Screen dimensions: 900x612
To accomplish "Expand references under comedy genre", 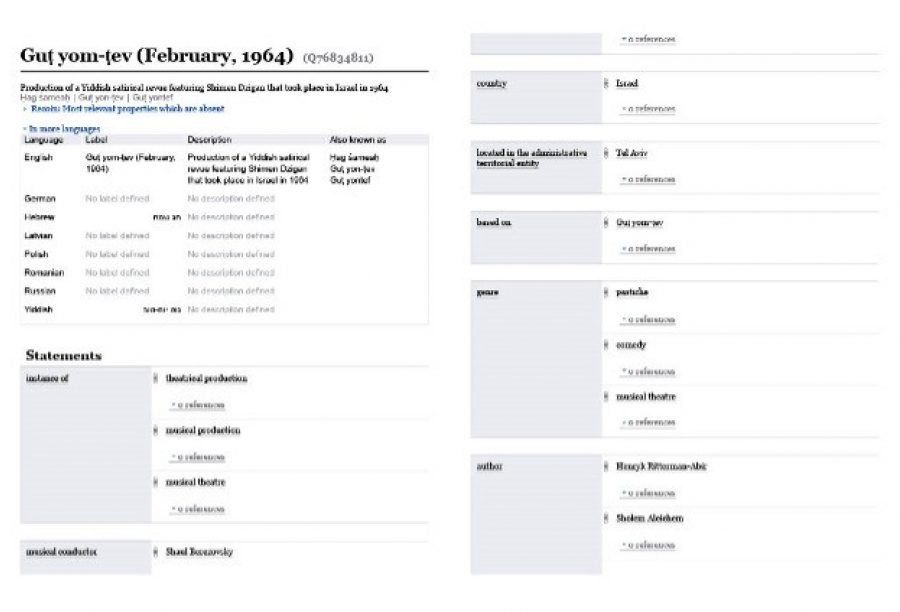I will tap(648, 372).
